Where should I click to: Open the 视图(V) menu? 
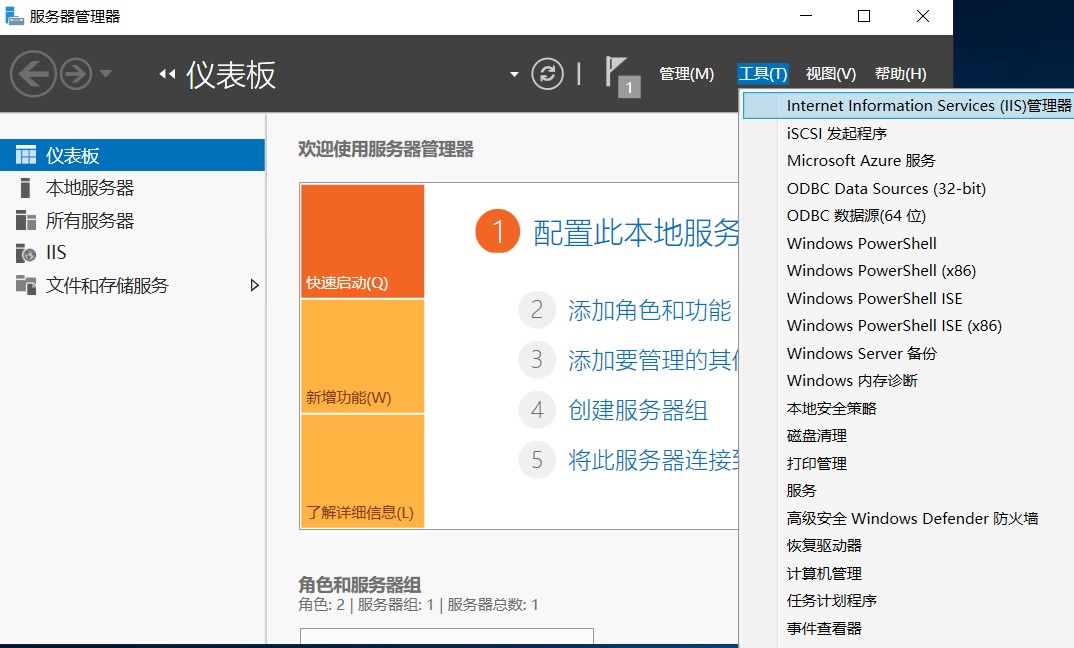[x=831, y=74]
